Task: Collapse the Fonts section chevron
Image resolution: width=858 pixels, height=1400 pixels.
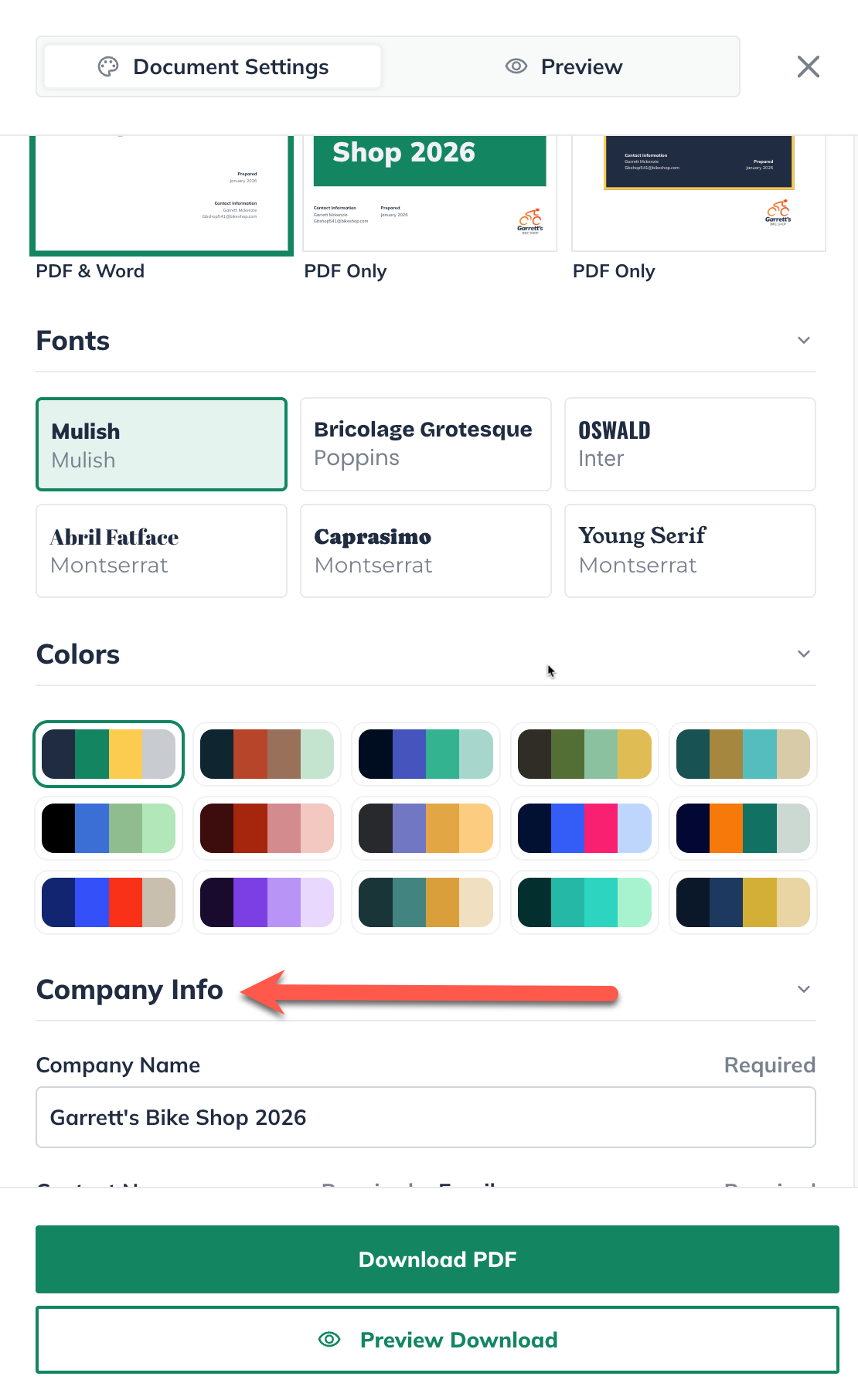Action: coord(803,340)
